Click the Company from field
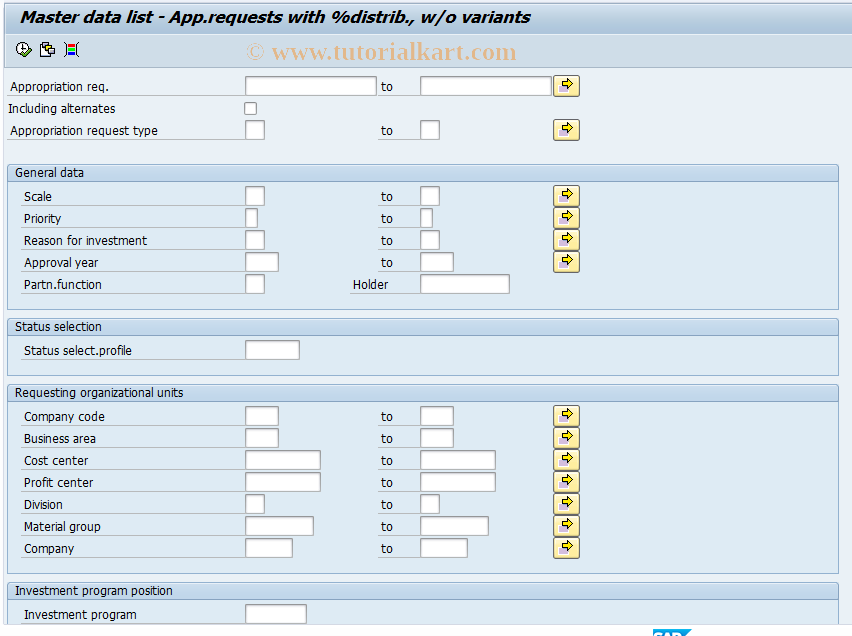 pyautogui.click(x=269, y=548)
